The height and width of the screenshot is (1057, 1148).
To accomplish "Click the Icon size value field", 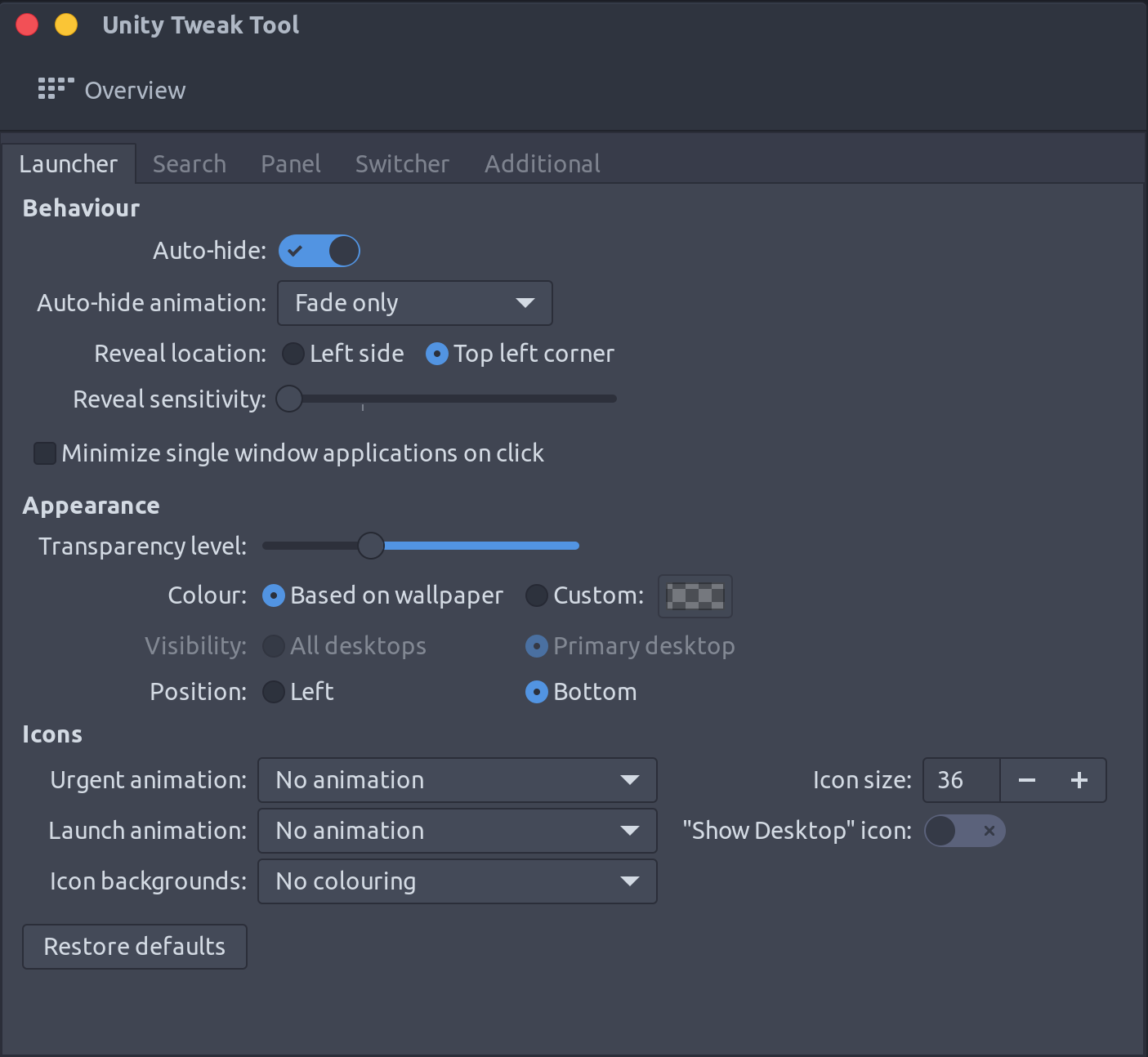I will point(962,780).
